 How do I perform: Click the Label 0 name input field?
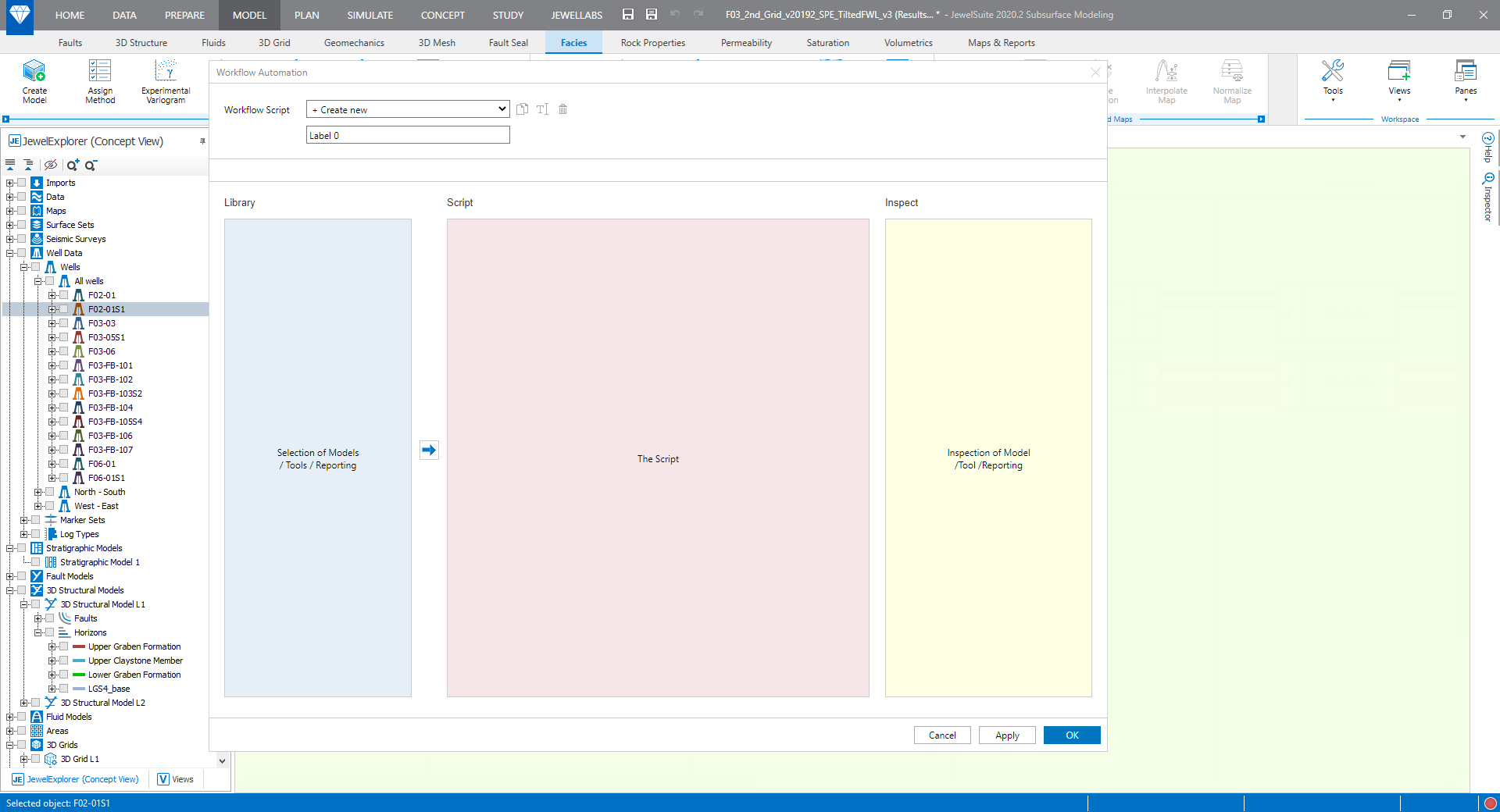click(x=408, y=135)
